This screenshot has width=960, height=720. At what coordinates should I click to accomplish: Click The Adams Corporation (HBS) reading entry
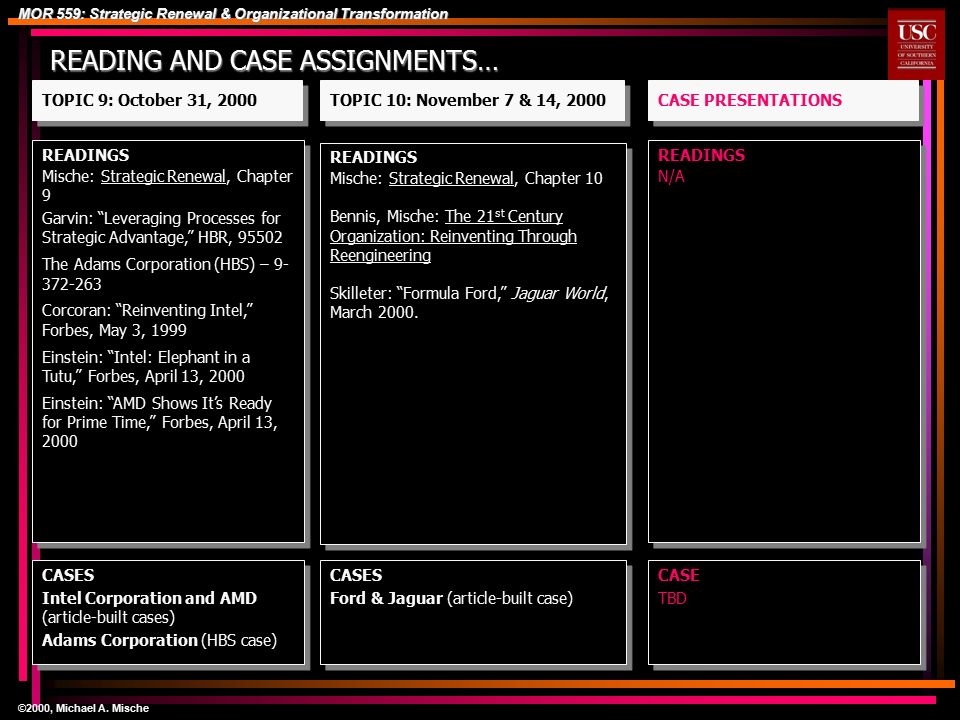(x=165, y=274)
